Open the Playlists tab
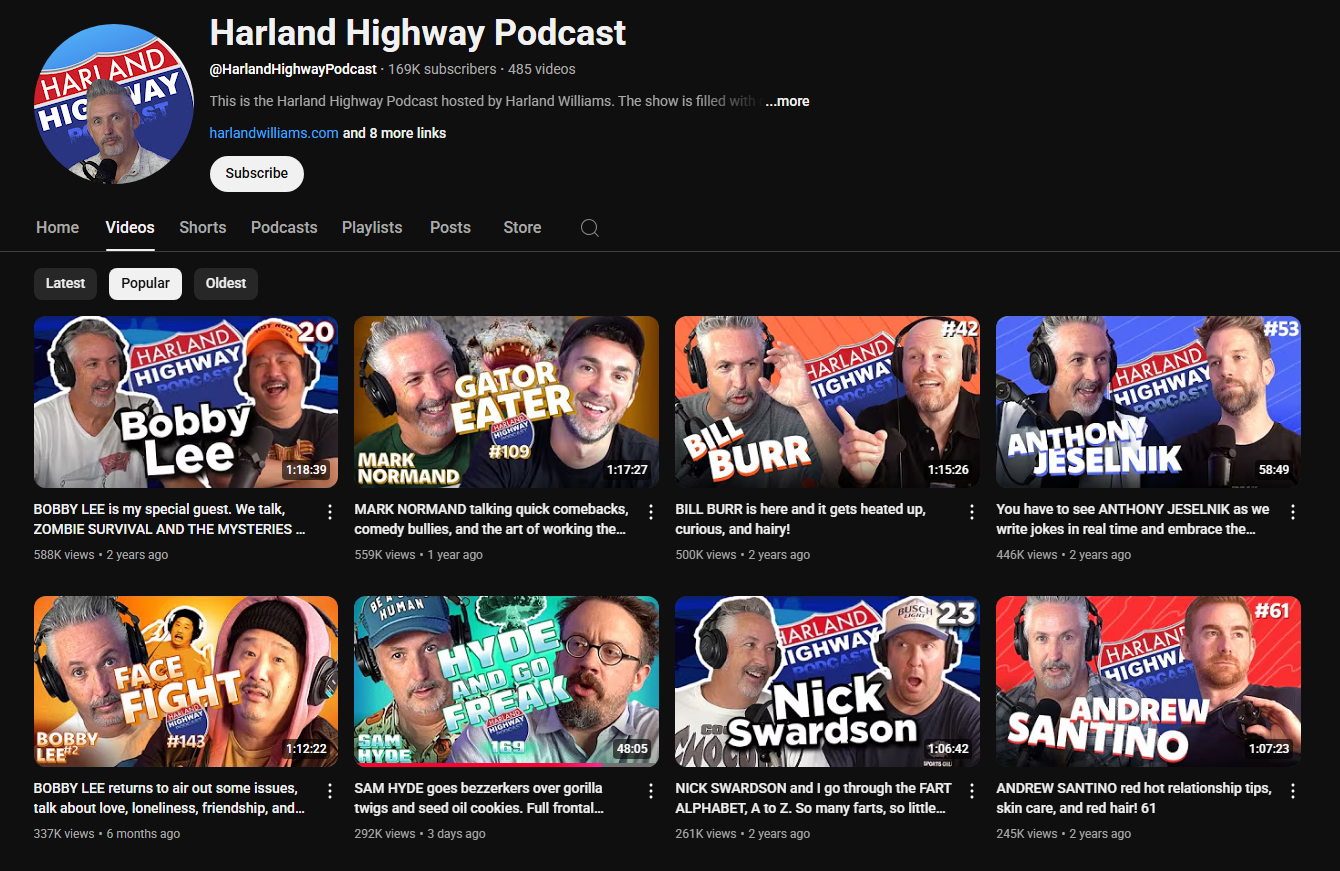Viewport: 1340px width, 871px height. (x=372, y=227)
